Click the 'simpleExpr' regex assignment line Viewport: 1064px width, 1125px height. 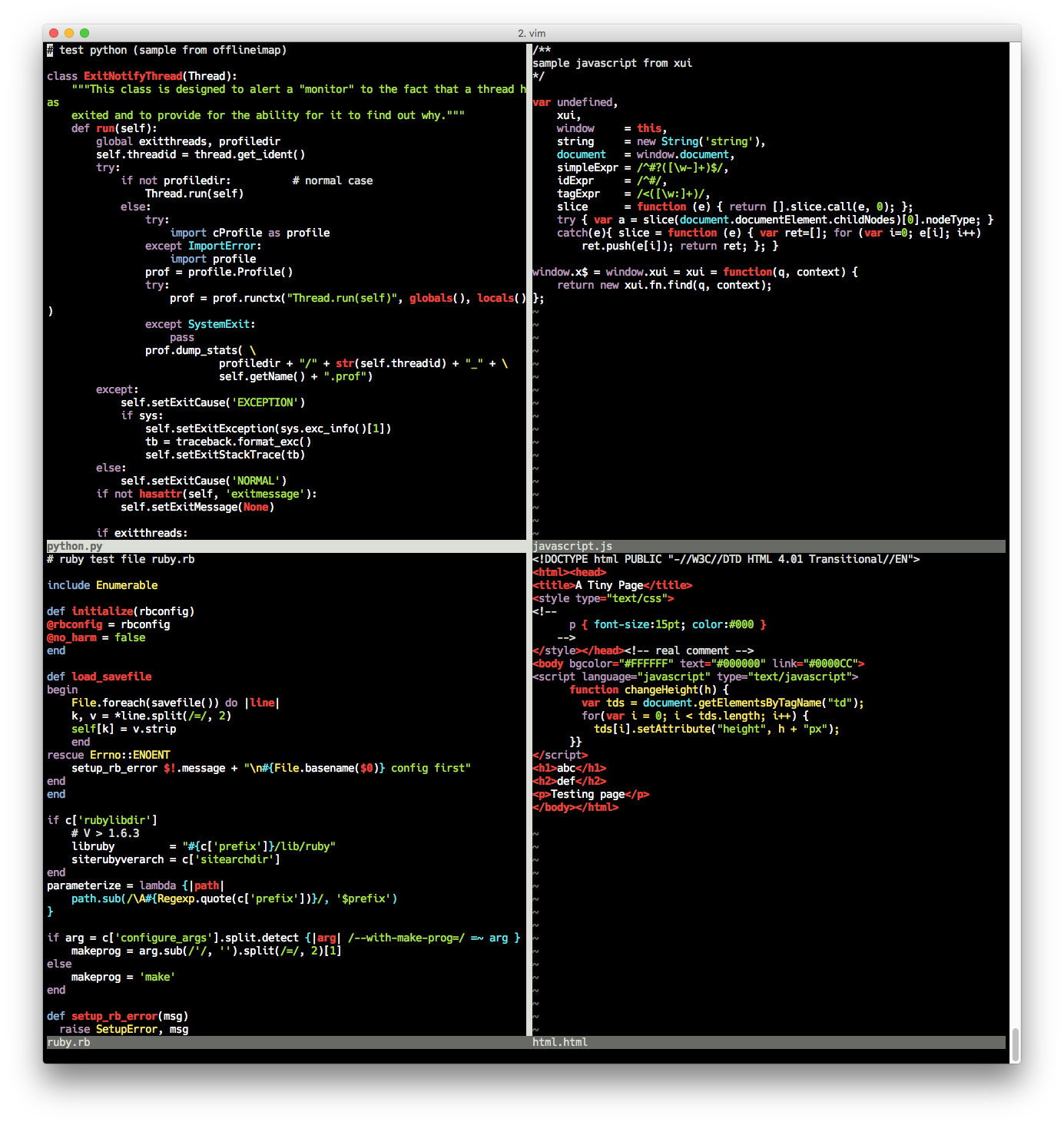click(x=643, y=167)
